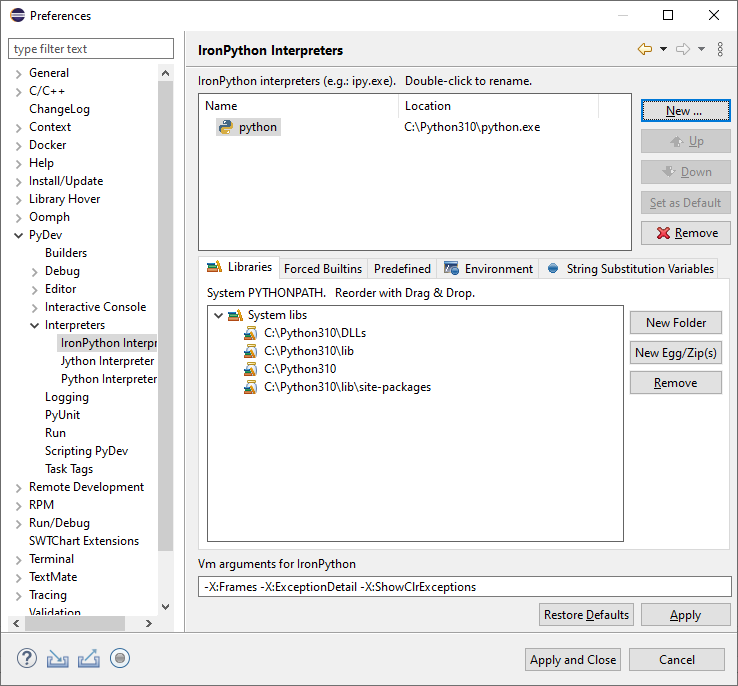
Task: Collapse the System libs tree node
Action: pos(218,315)
